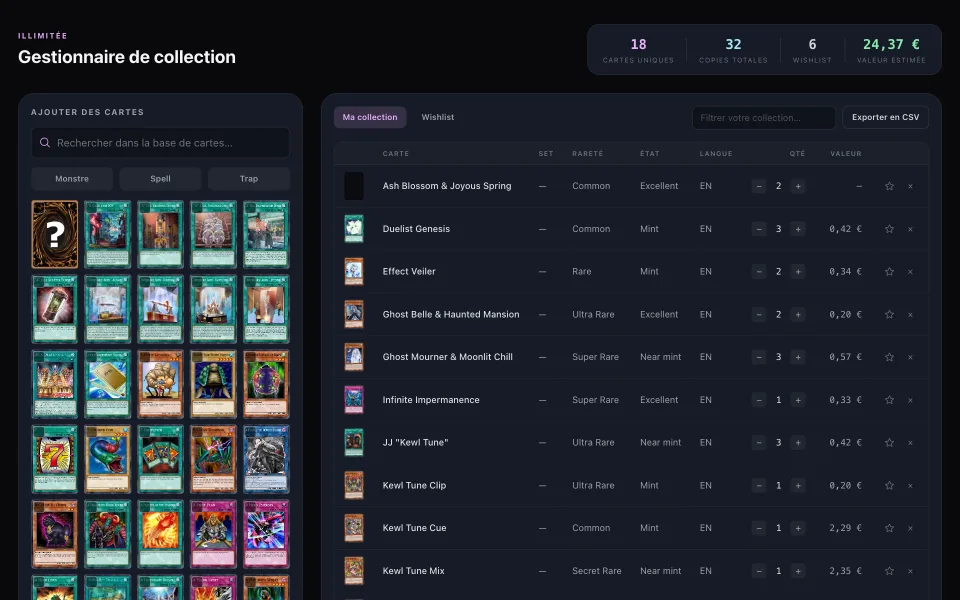The width and height of the screenshot is (960, 600).
Task: Select the question mark unknown card thumbnail
Action: (54, 234)
